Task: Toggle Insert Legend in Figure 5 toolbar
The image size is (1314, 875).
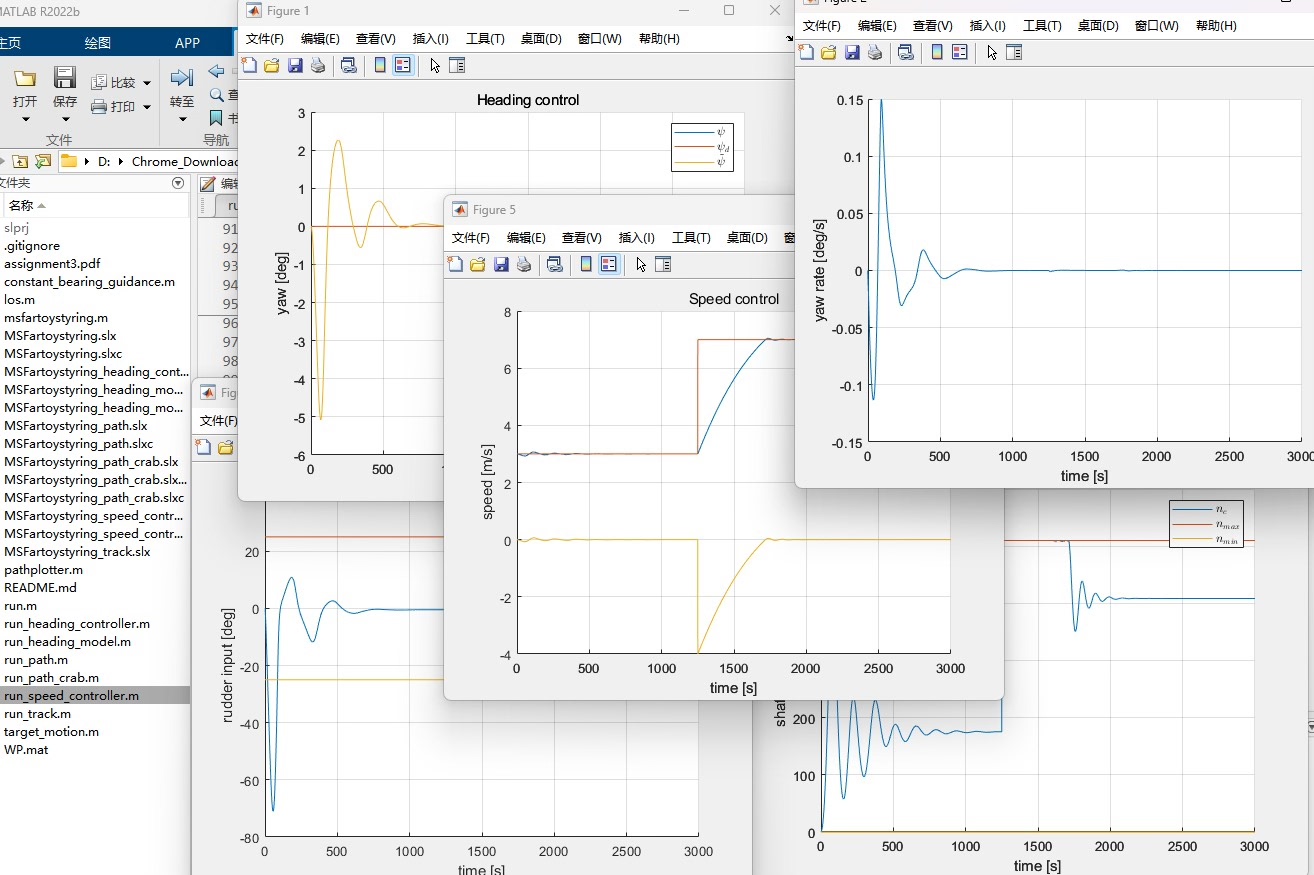Action: coord(609,265)
